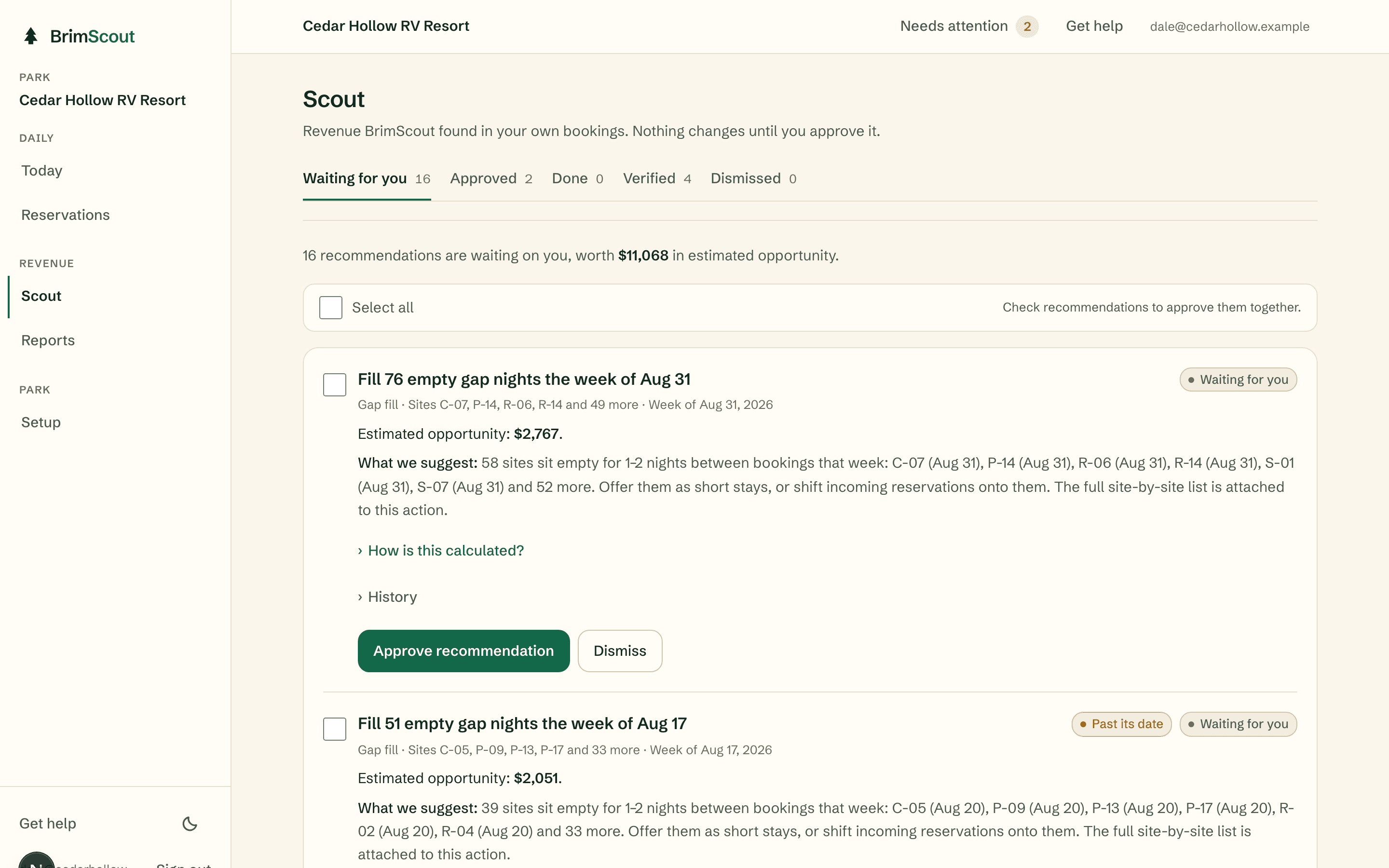The image size is (1389, 868).
Task: Dismiss the Aug 31 recommendation
Action: 620,651
